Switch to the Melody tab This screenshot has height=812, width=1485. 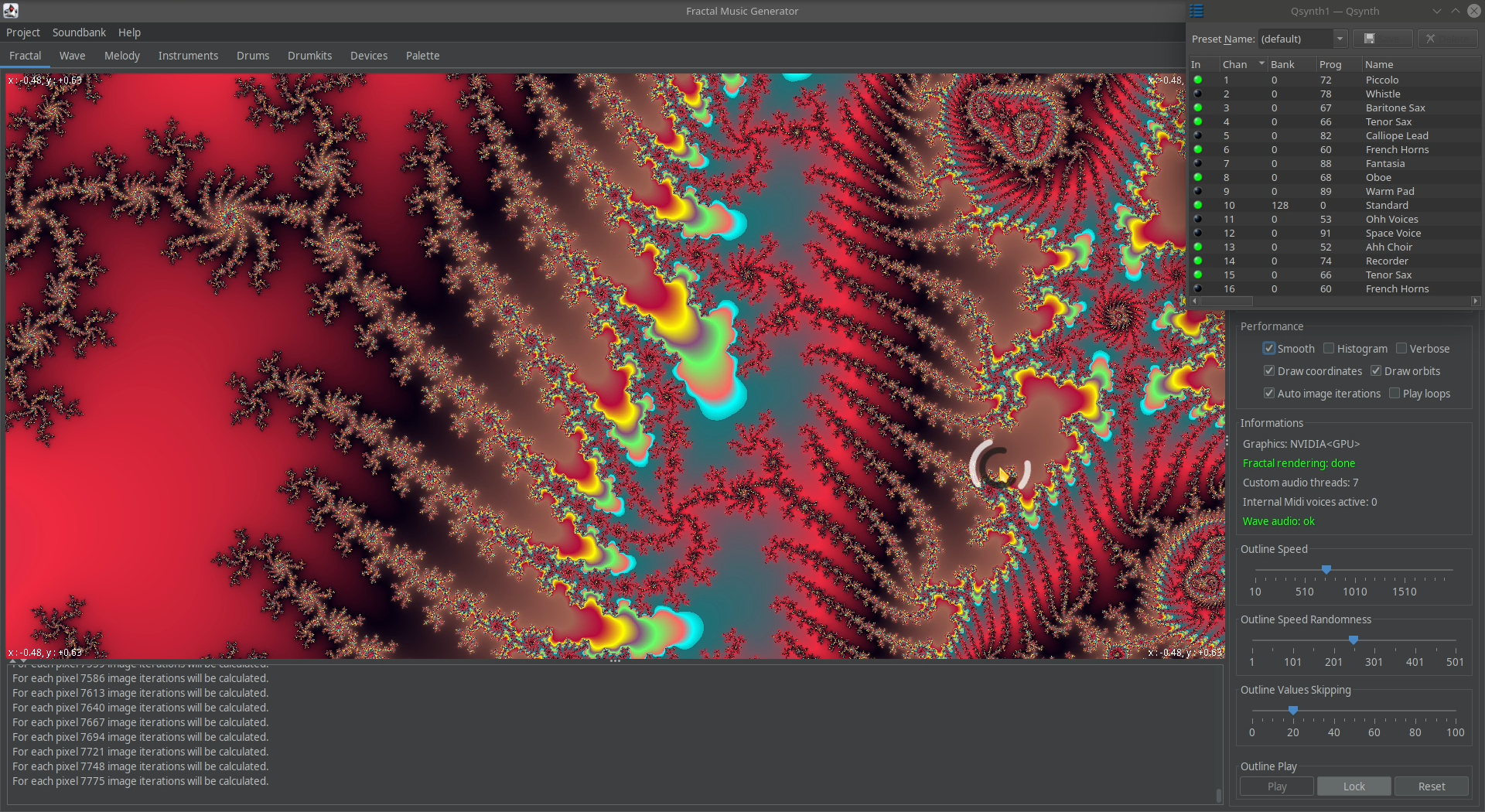click(x=122, y=56)
